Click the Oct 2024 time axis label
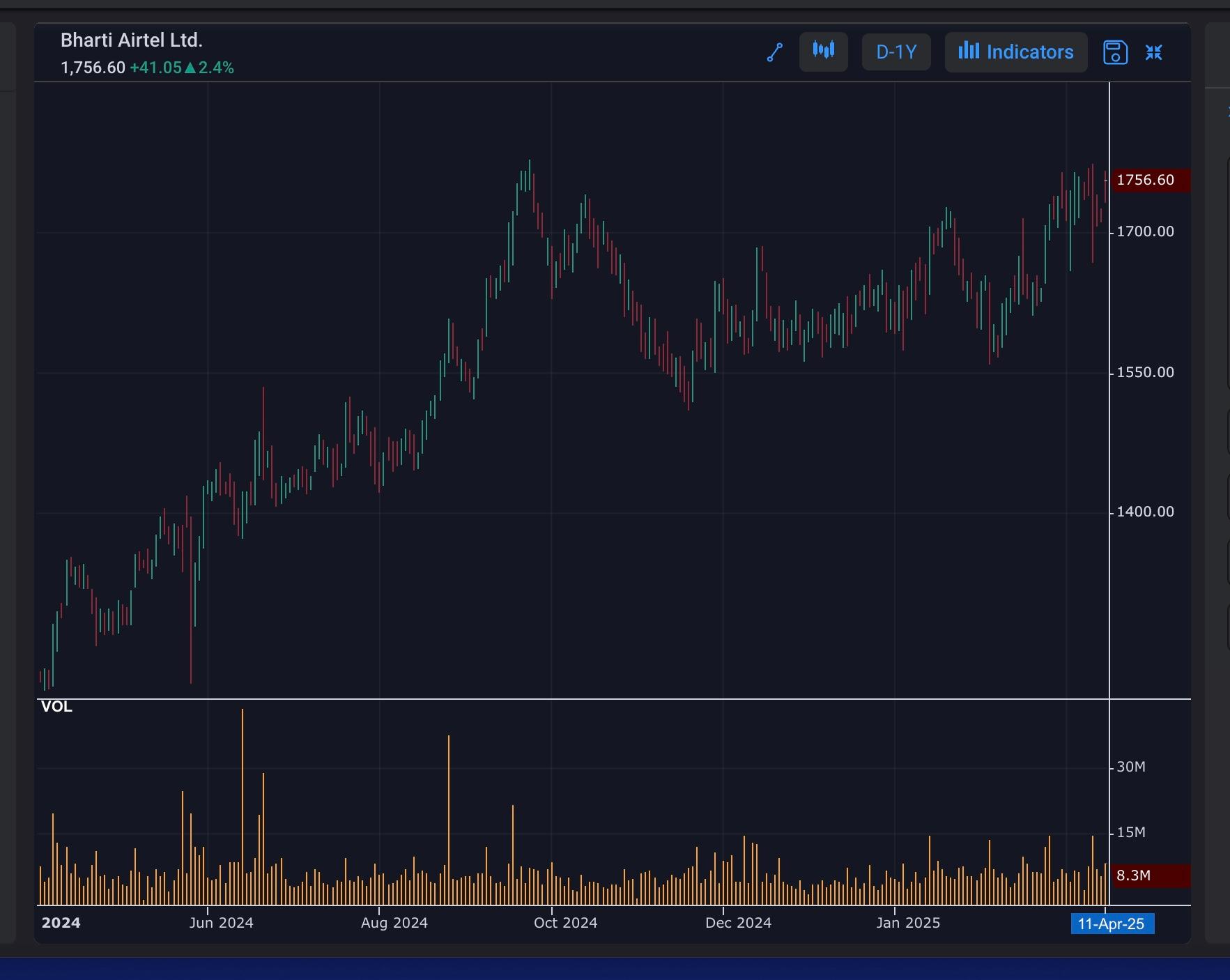This screenshot has height=980, width=1230. pos(566,923)
